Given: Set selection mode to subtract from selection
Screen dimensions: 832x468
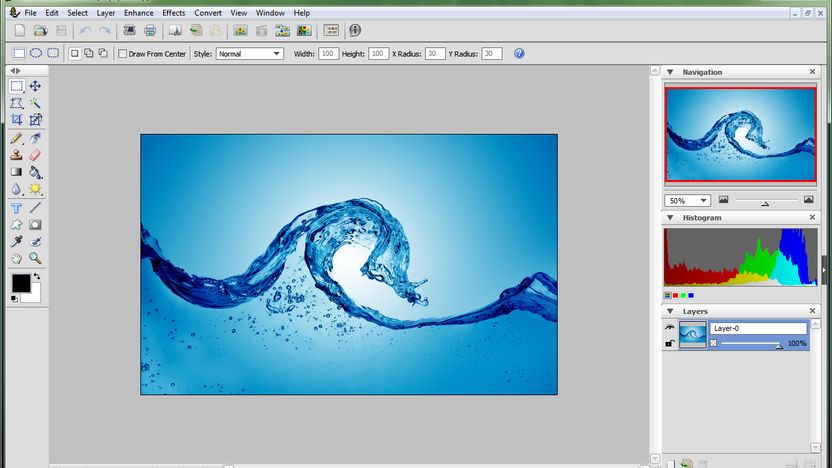Looking at the screenshot, I should tap(103, 53).
